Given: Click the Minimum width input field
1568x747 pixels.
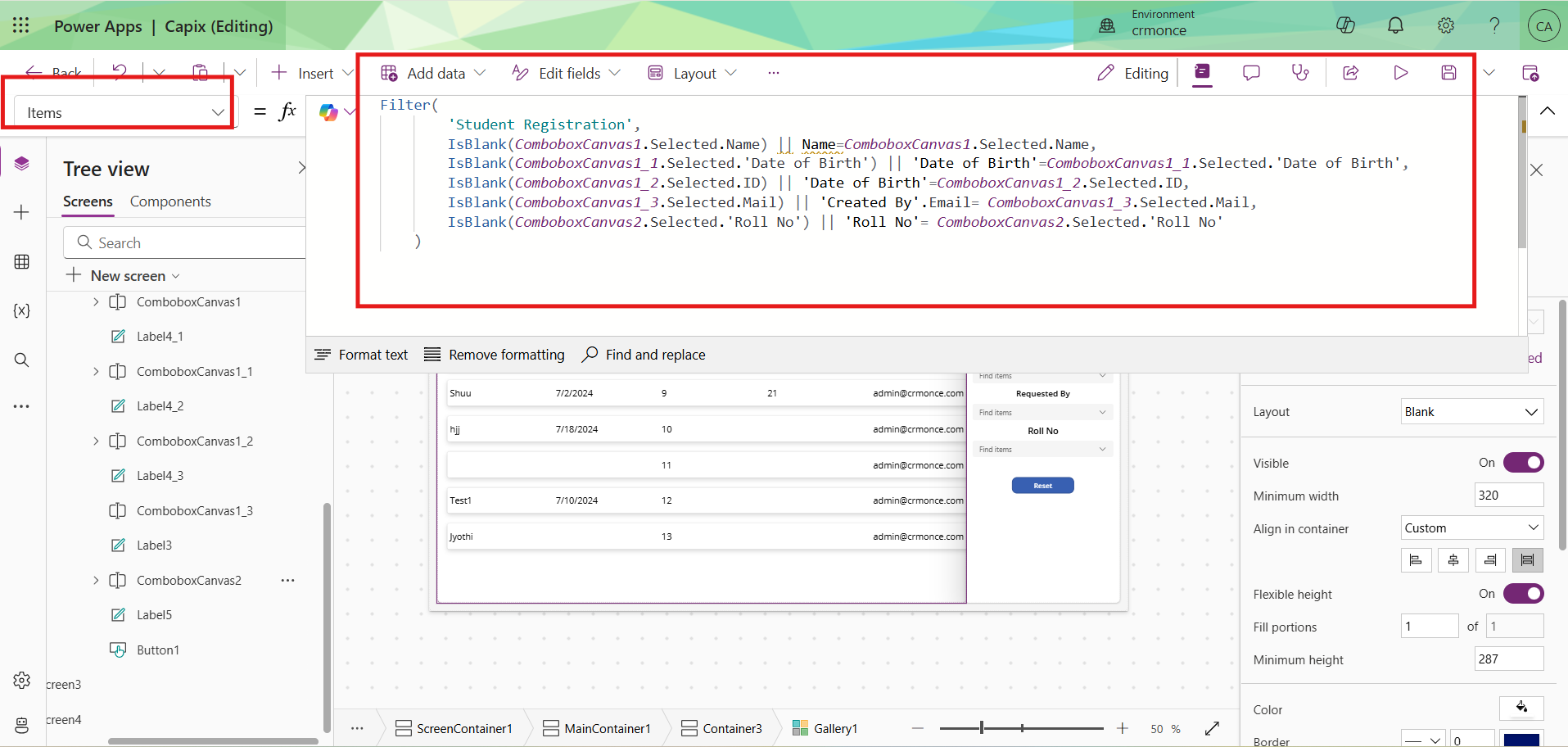Looking at the screenshot, I should pos(1509,496).
